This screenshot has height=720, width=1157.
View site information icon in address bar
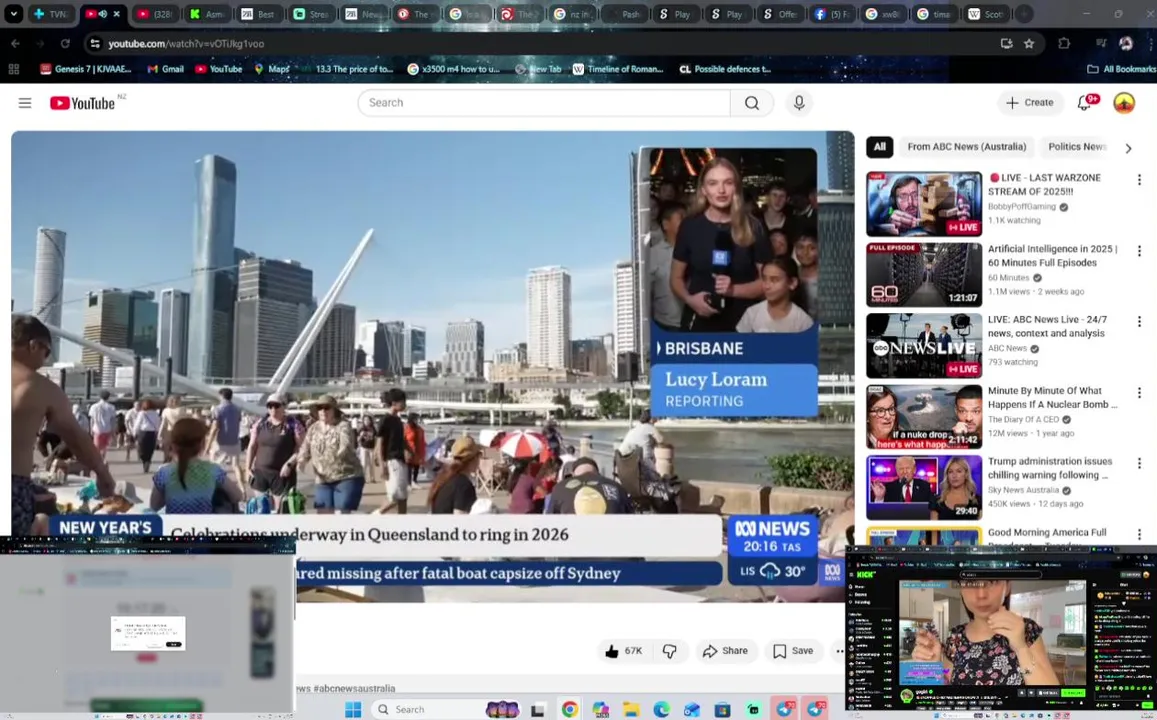[95, 44]
